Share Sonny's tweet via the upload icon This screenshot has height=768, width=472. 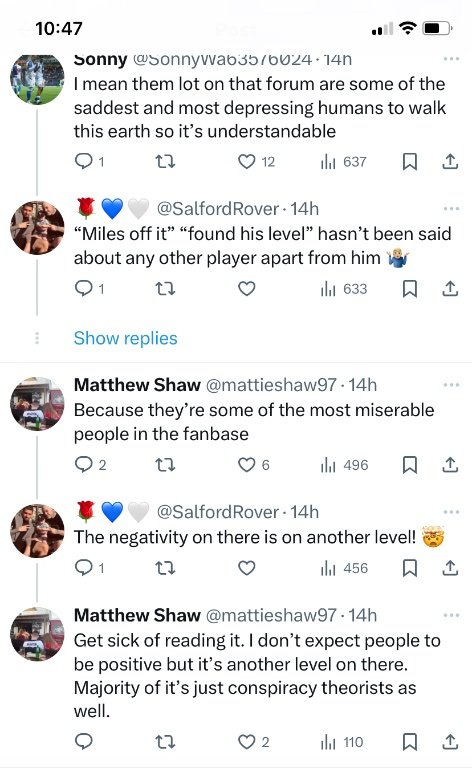click(x=450, y=161)
